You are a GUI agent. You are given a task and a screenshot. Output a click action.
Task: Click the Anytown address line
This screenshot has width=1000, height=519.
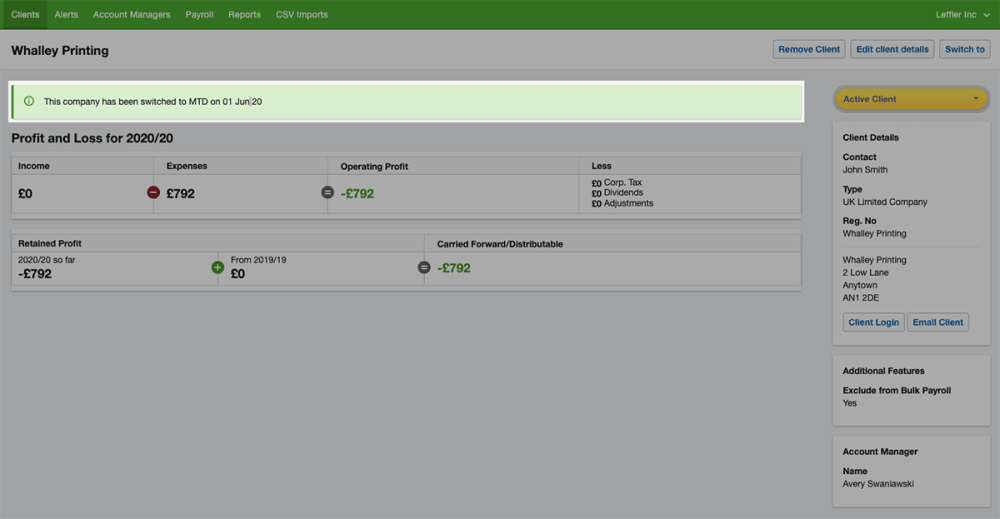(860, 285)
